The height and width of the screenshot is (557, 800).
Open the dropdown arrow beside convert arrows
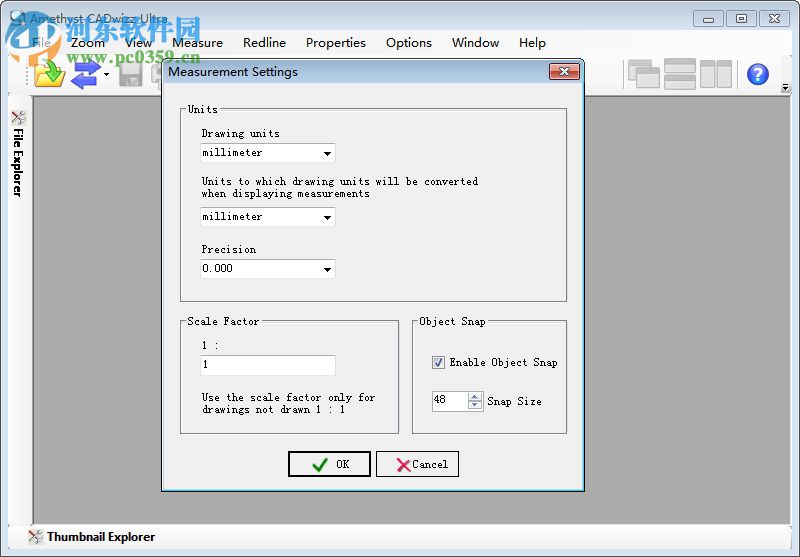(x=106, y=74)
